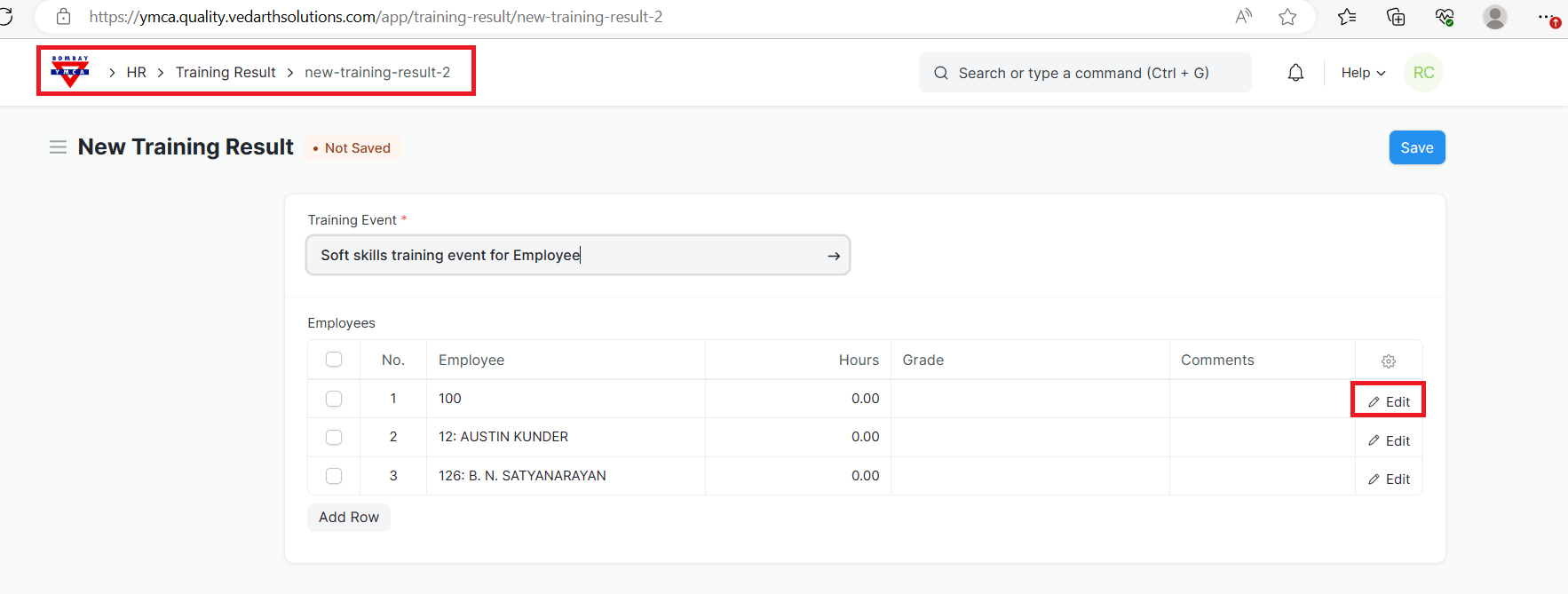
Task: Open the notifications bell
Action: coord(1295,73)
